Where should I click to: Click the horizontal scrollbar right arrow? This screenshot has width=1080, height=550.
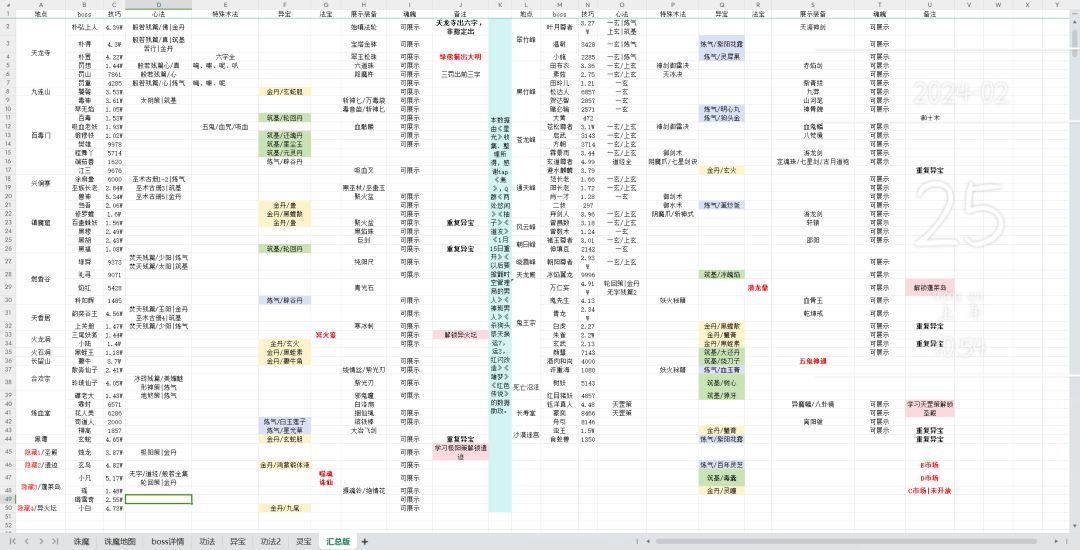[1057, 542]
